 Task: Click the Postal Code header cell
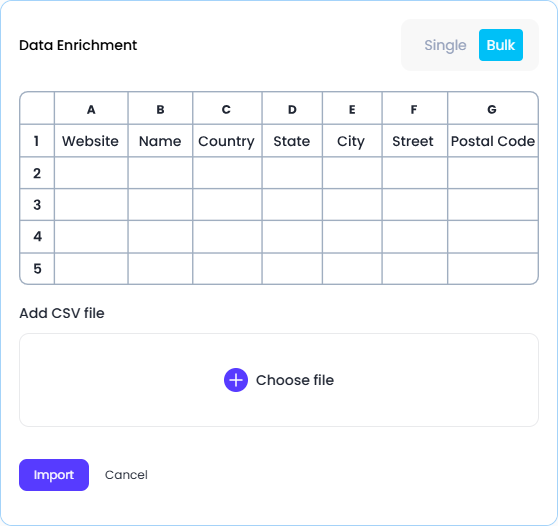pyautogui.click(x=493, y=141)
